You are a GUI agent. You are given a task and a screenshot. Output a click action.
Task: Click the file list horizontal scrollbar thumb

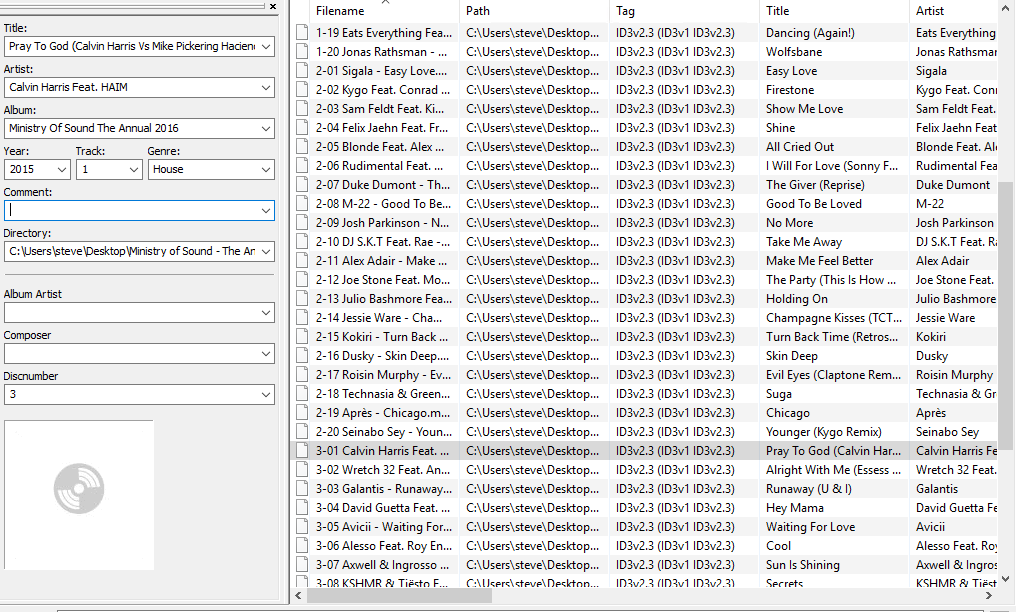[x=398, y=595]
